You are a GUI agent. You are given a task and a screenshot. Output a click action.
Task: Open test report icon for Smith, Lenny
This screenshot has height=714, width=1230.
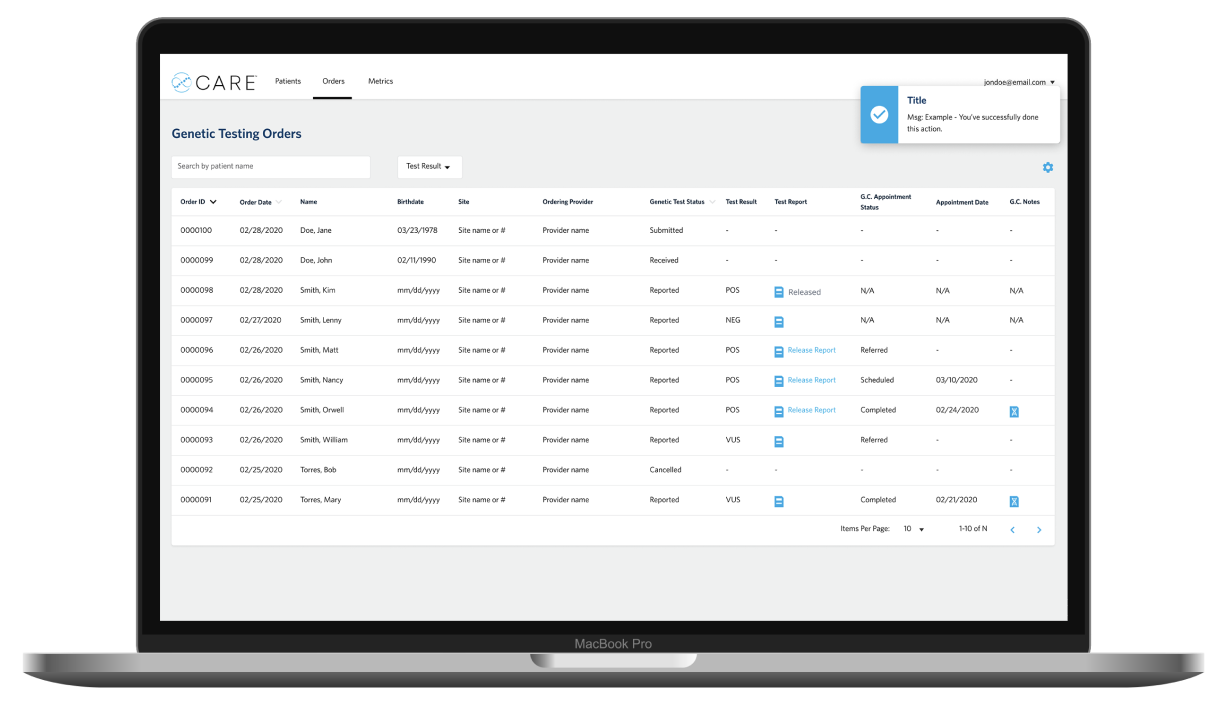point(779,322)
